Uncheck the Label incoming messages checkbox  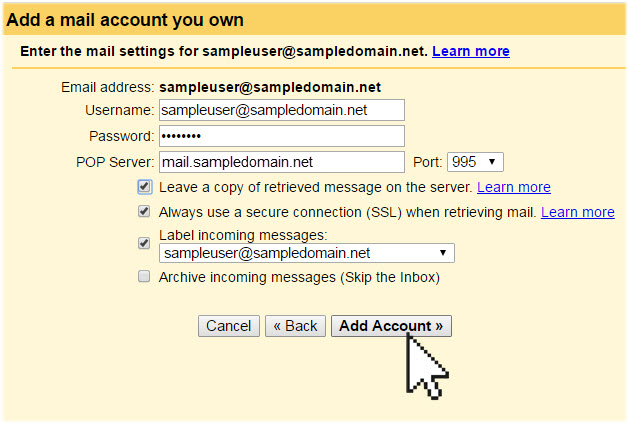click(145, 243)
